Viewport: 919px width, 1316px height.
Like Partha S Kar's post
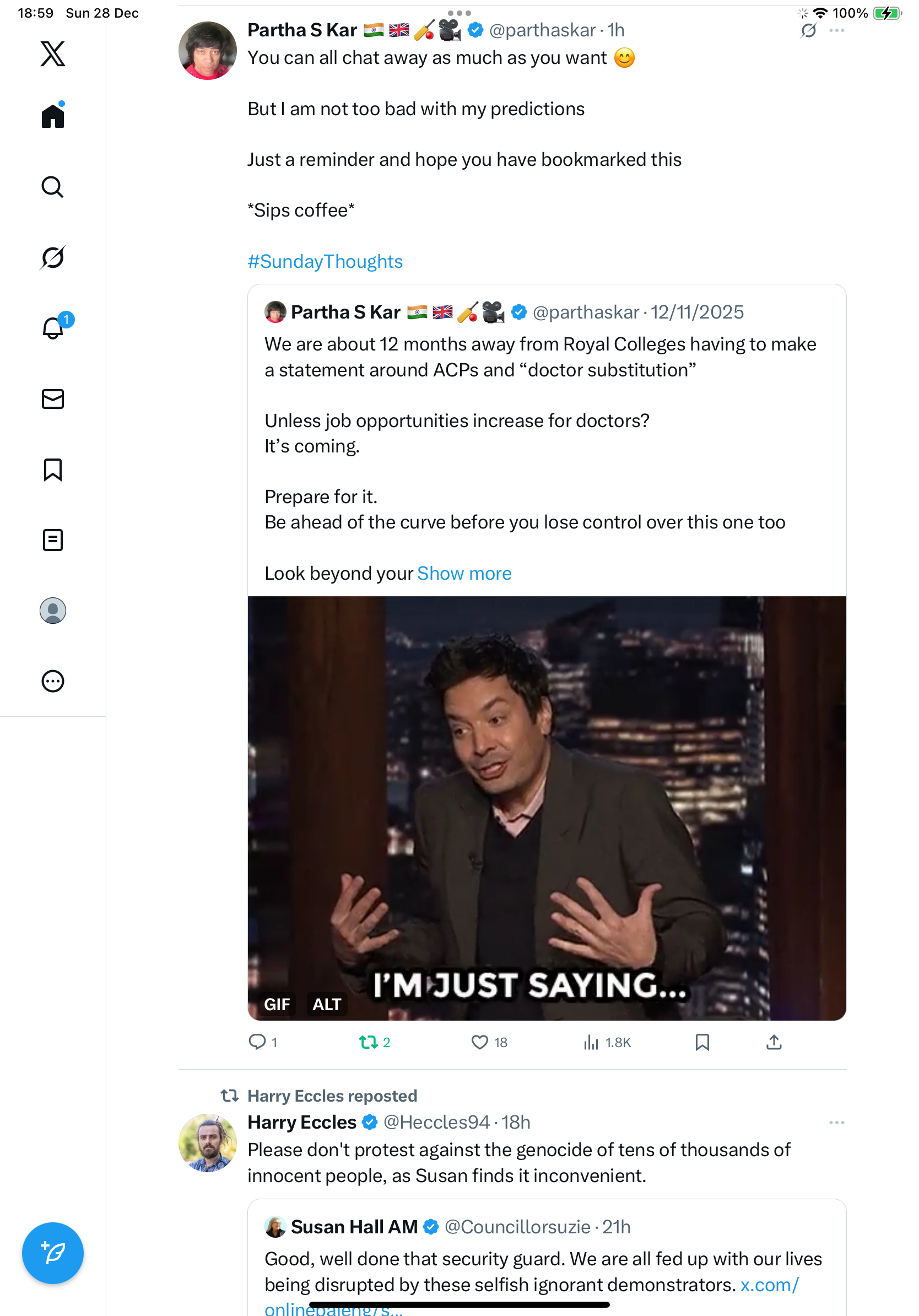pos(479,1042)
